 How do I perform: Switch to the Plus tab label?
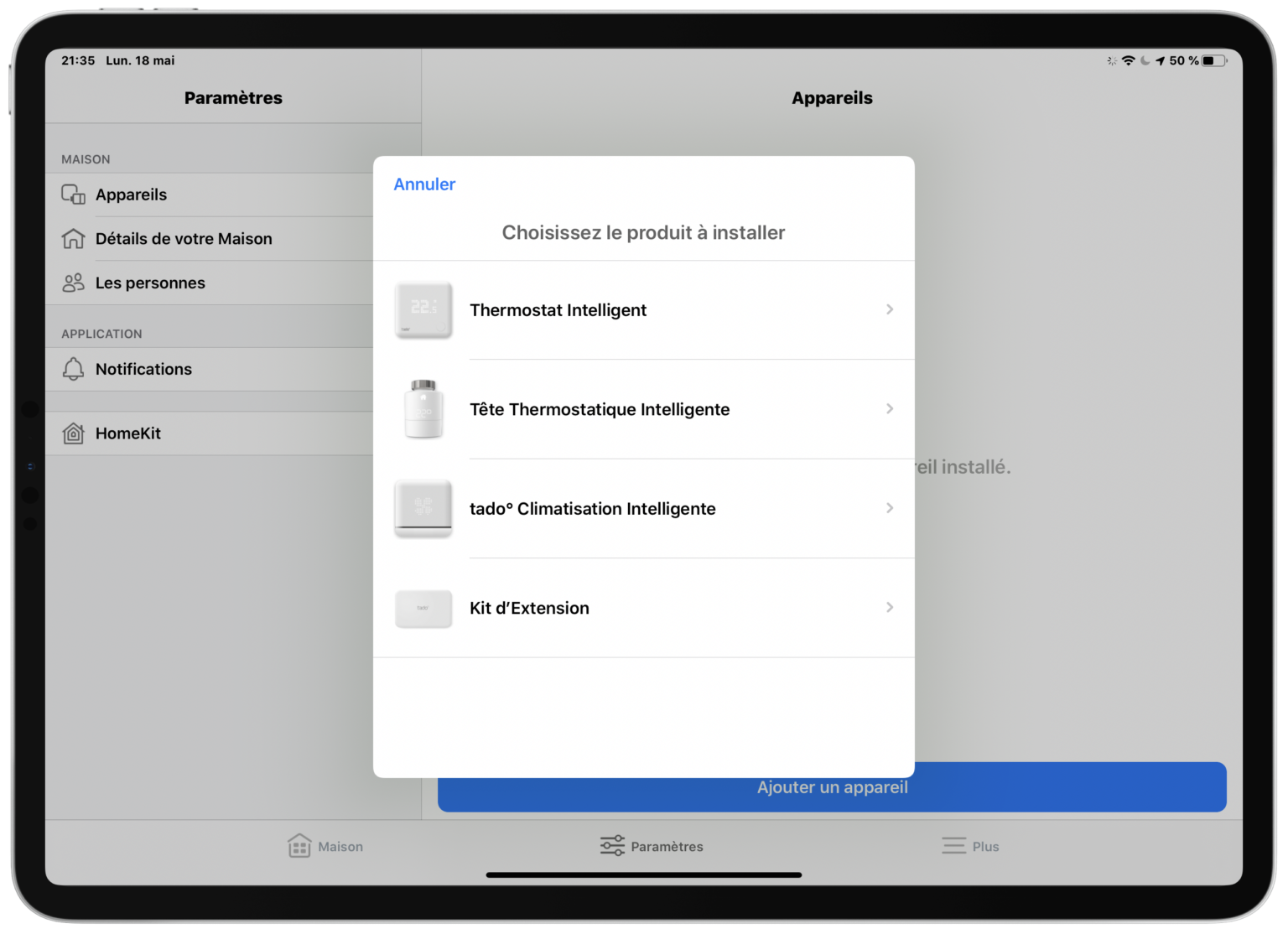point(985,847)
